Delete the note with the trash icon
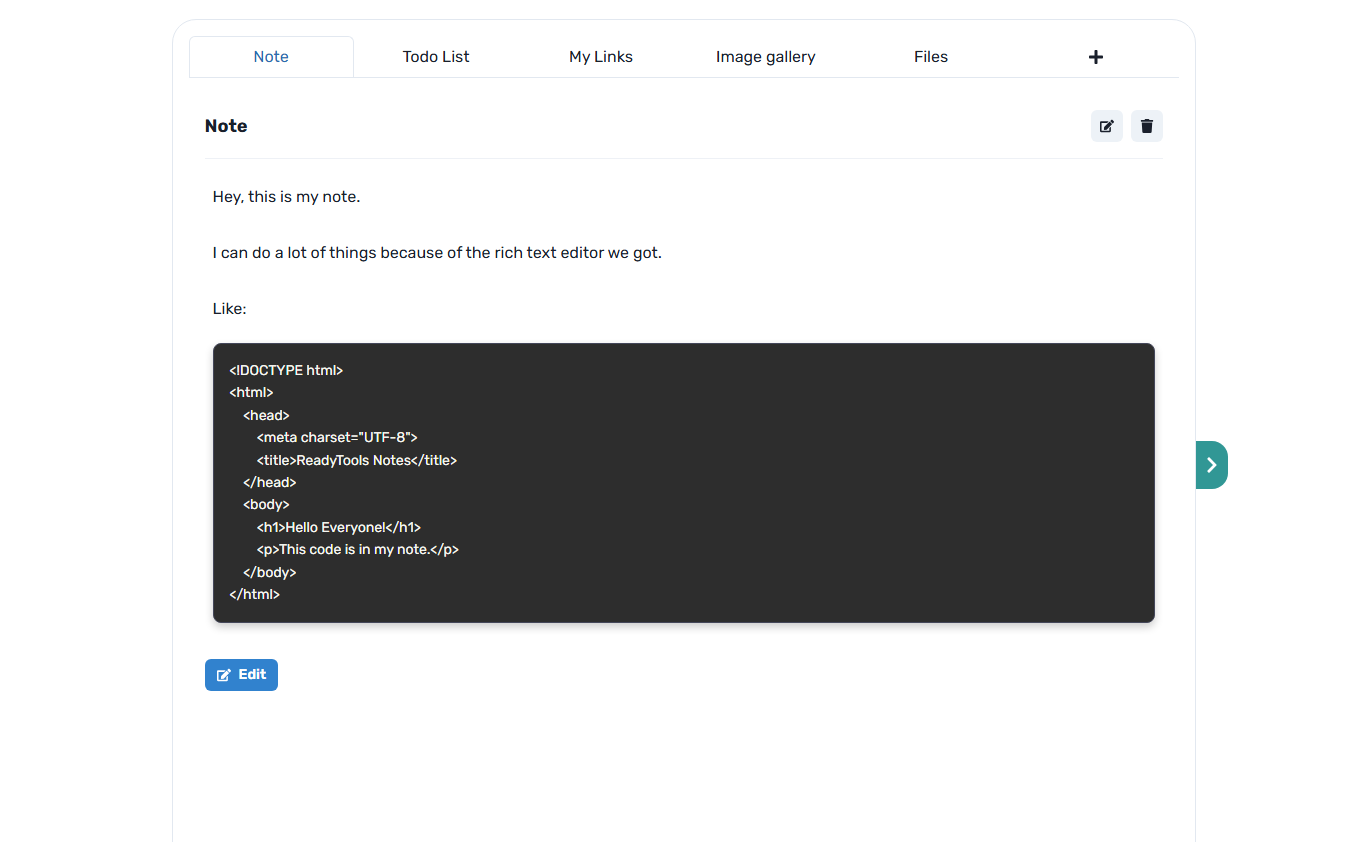The height and width of the screenshot is (842, 1345). [1147, 126]
